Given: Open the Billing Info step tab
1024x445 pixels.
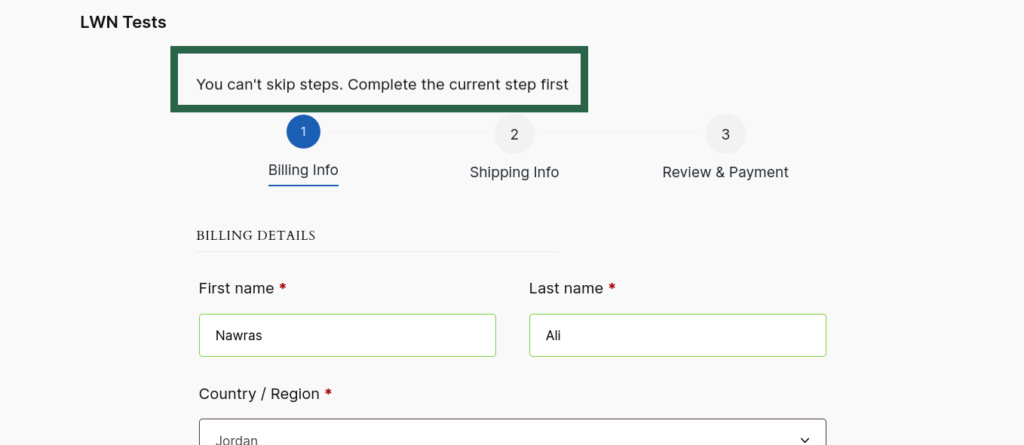Looking at the screenshot, I should point(303,170).
